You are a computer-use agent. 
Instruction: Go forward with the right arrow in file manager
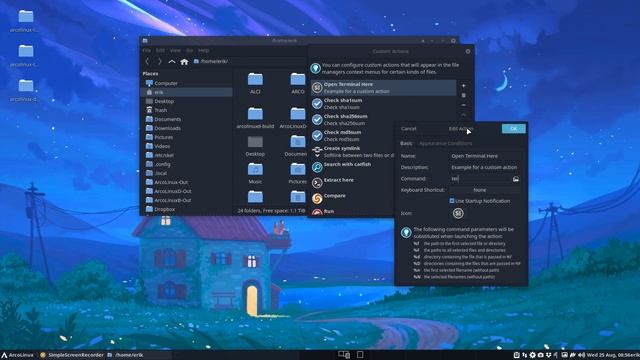(160, 62)
